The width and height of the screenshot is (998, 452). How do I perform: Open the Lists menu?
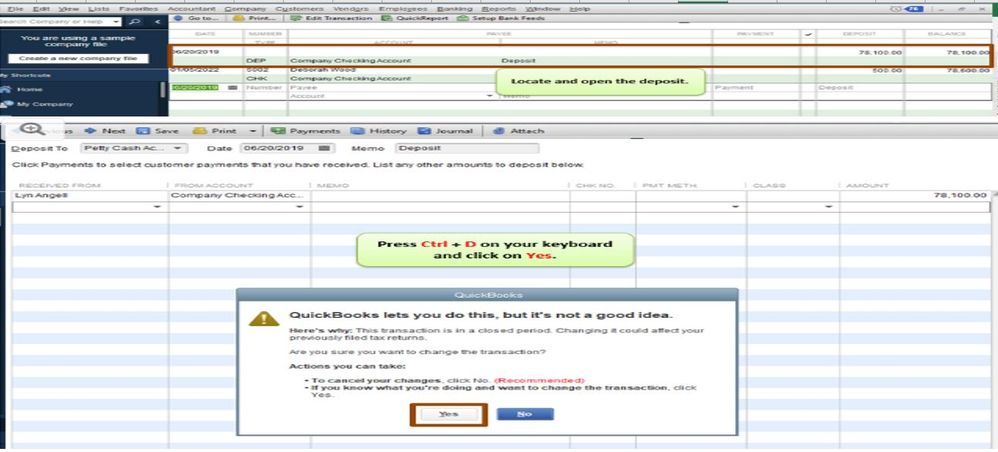click(x=99, y=9)
